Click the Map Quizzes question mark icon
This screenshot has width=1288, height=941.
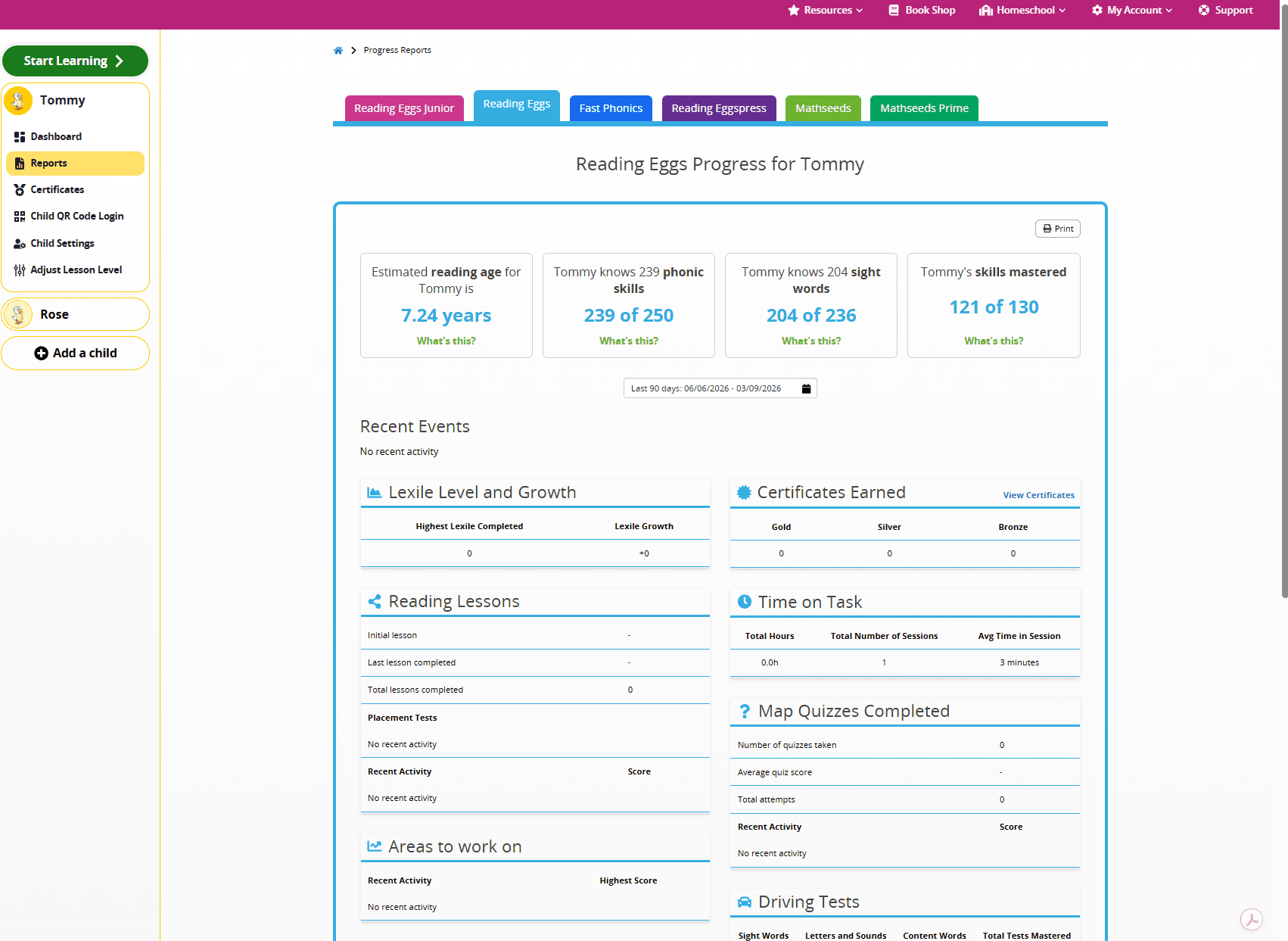click(x=745, y=712)
